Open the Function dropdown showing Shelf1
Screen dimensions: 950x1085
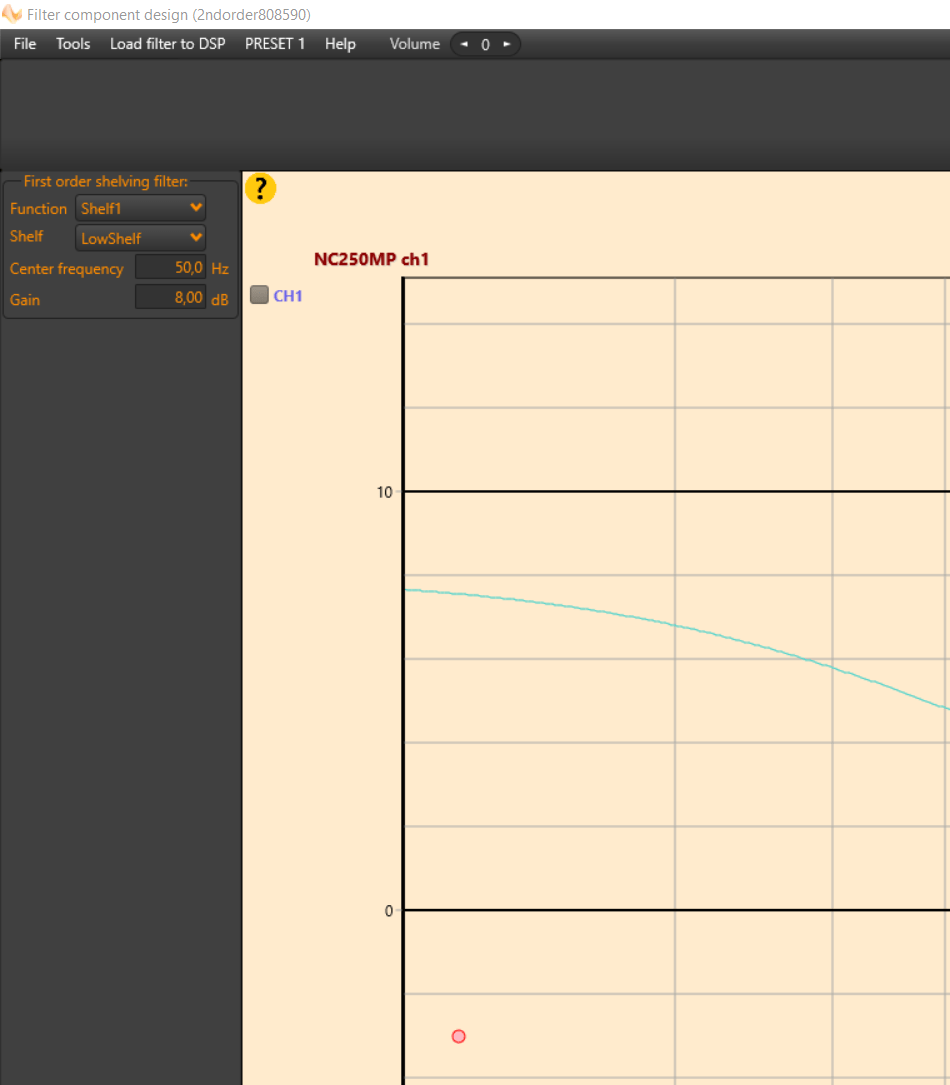(140, 208)
